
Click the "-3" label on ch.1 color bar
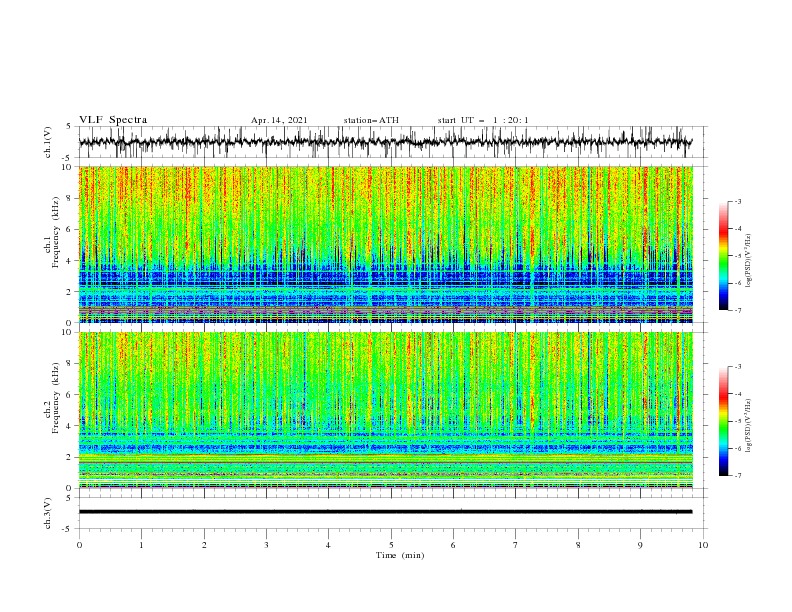[737, 201]
